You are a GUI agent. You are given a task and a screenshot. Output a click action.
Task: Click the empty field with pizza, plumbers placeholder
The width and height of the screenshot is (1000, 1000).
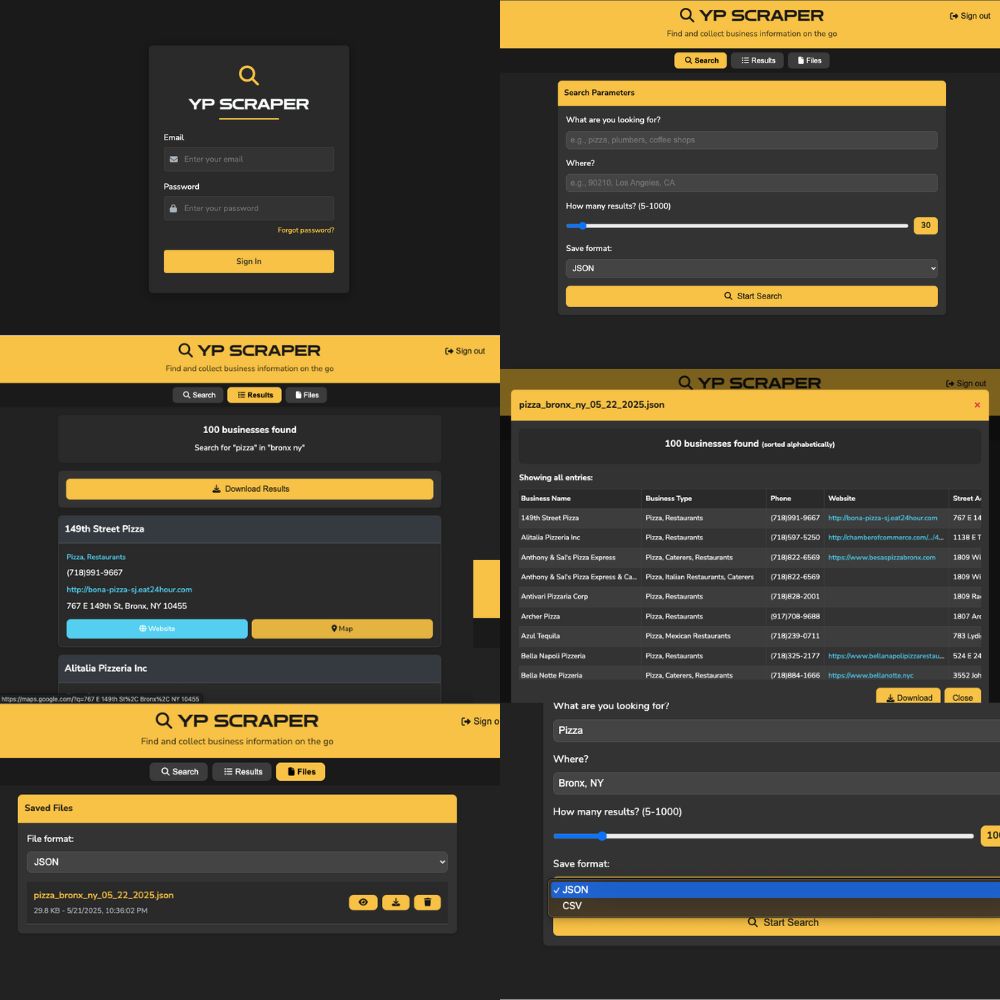[751, 140]
